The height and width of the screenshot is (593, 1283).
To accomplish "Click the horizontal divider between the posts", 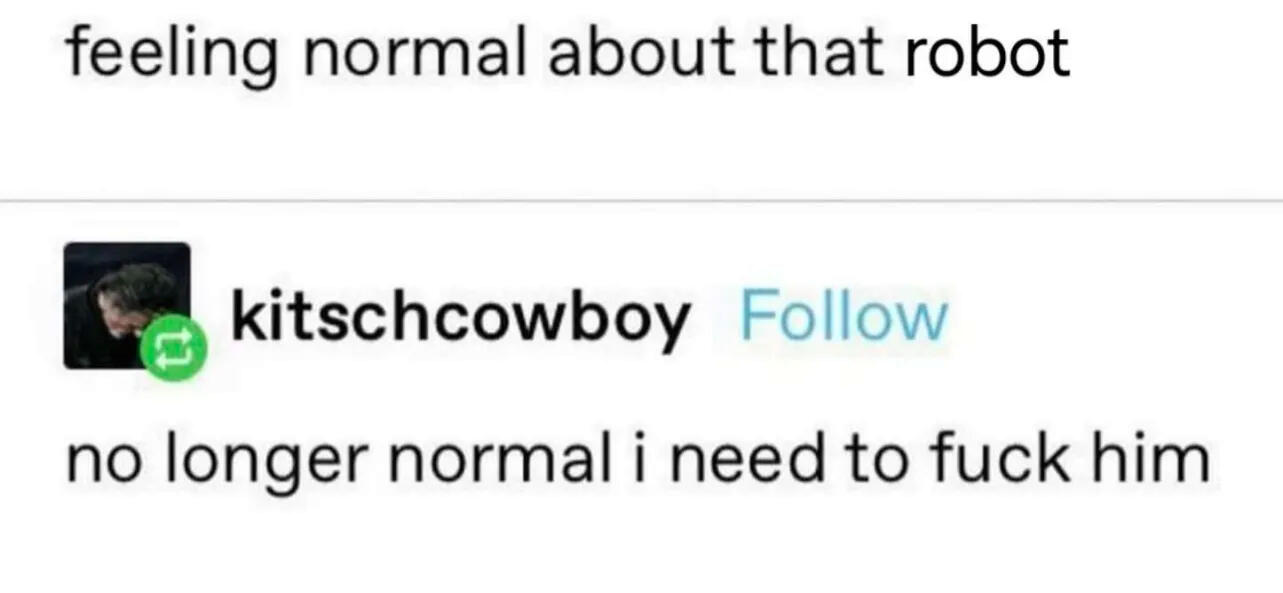I will (641, 201).
